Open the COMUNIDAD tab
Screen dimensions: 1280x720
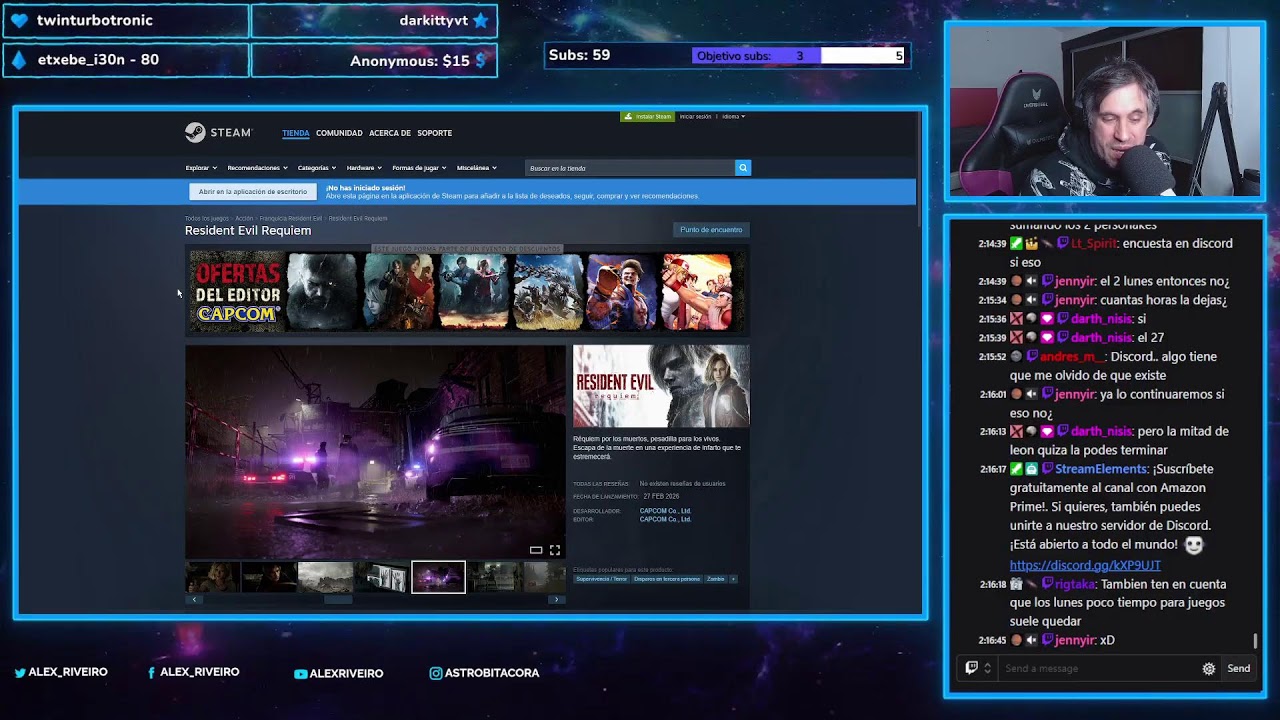tap(339, 133)
